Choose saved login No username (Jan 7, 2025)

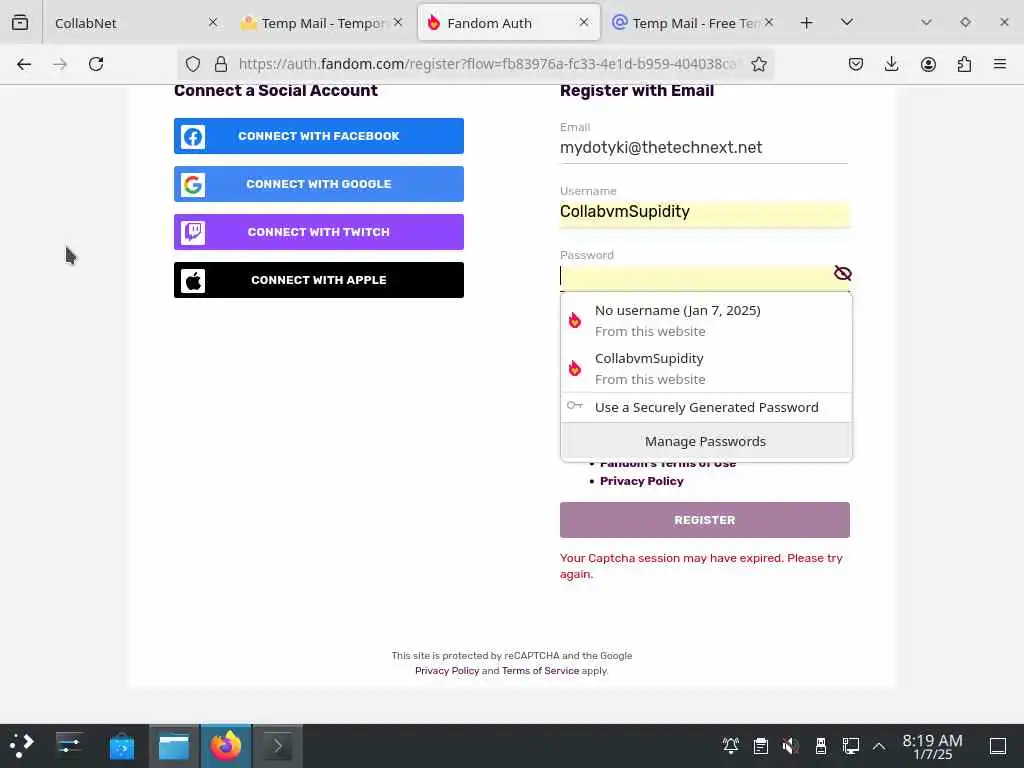pos(706,321)
